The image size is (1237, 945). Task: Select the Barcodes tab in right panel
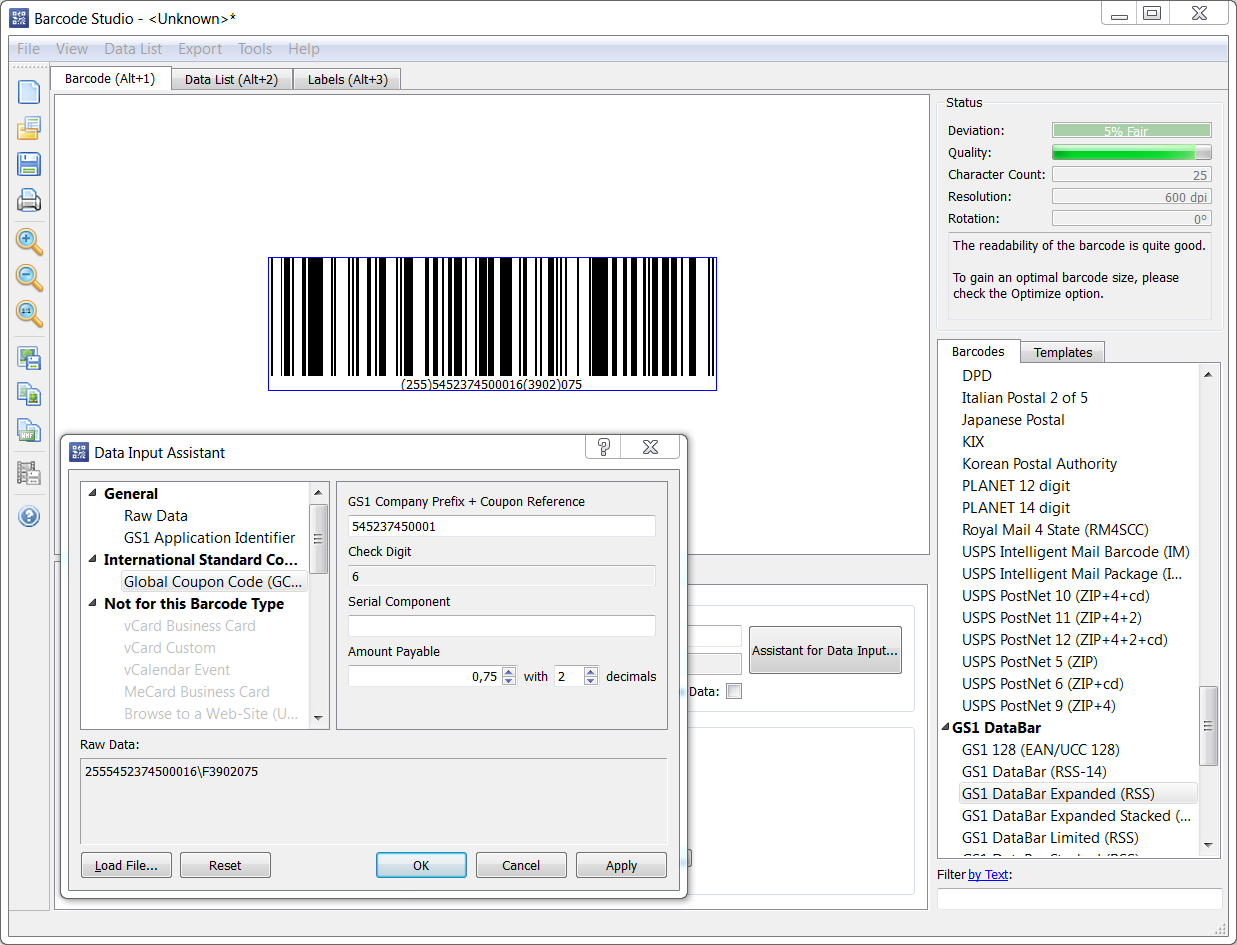[978, 351]
